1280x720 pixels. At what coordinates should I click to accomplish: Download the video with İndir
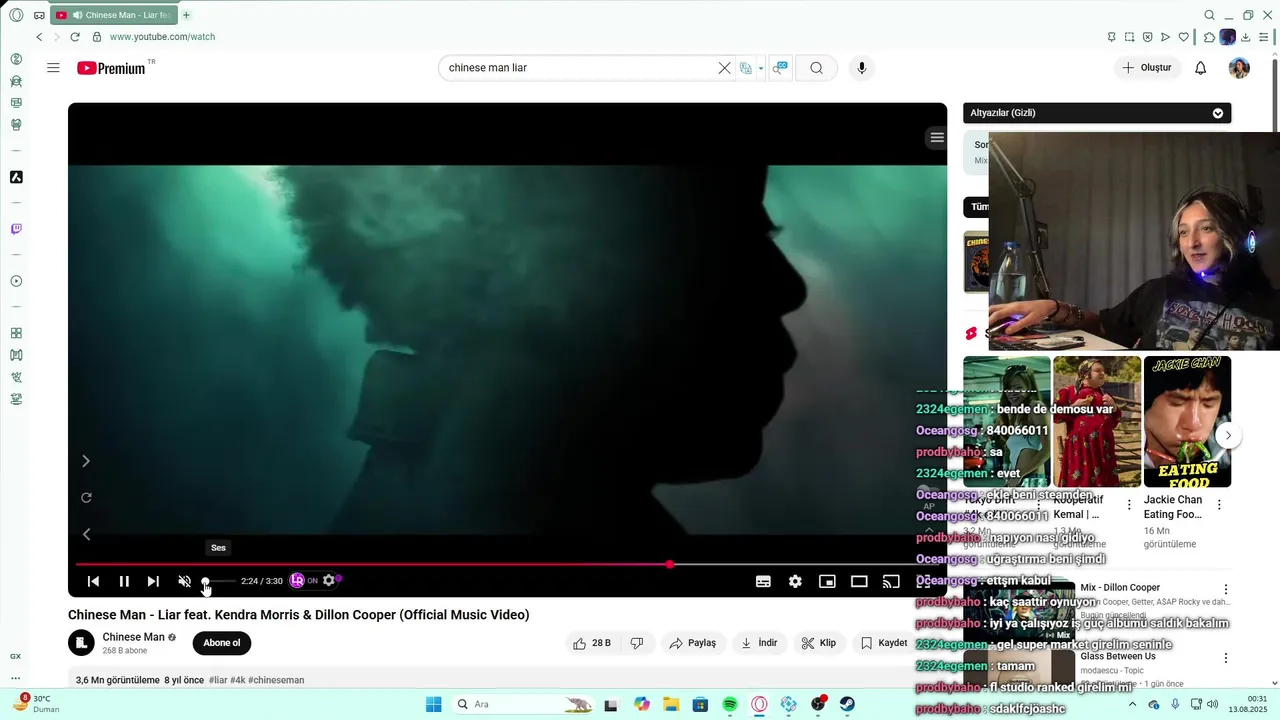click(x=759, y=643)
